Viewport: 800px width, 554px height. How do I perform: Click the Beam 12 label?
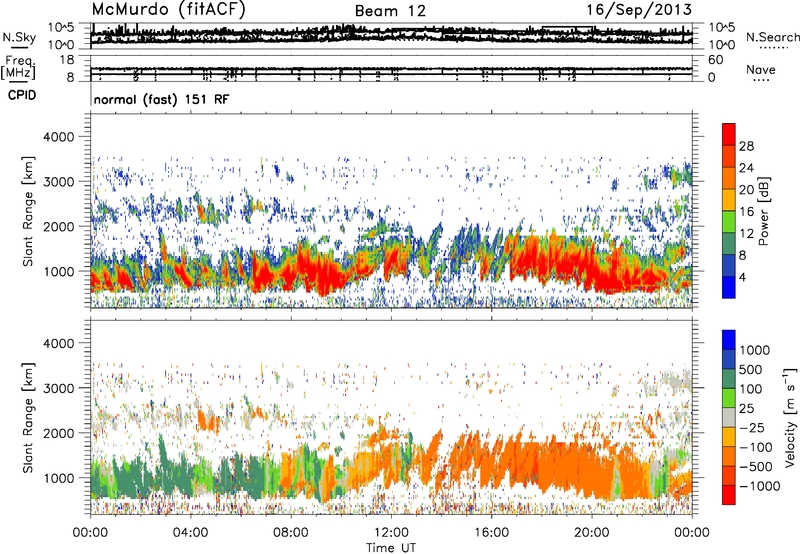pyautogui.click(x=390, y=11)
